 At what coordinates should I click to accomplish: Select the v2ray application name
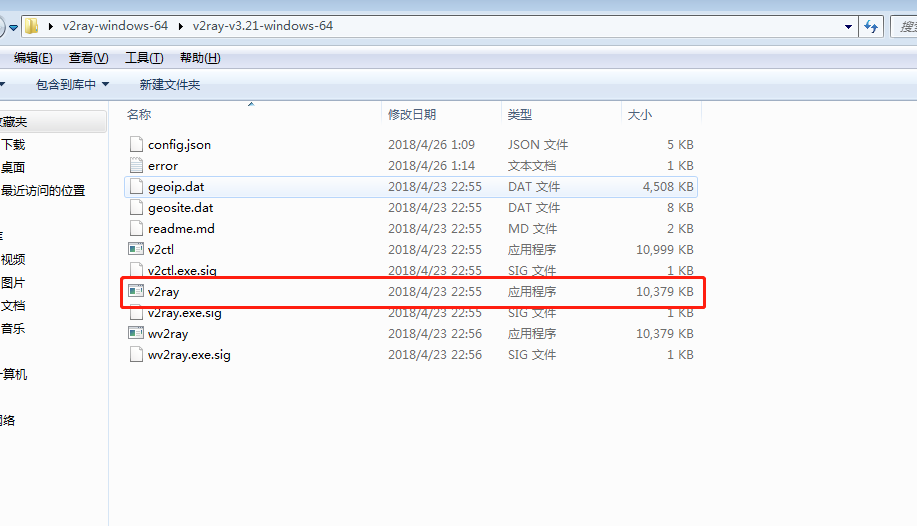coord(163,291)
